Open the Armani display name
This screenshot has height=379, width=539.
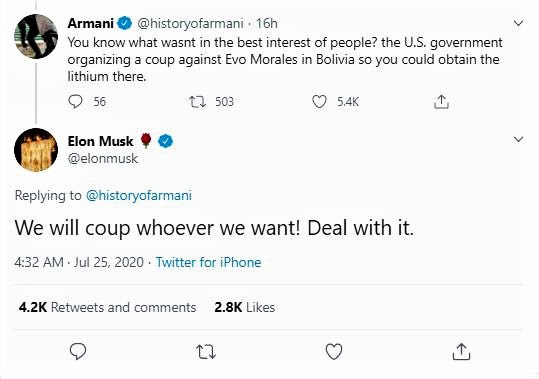90,23
